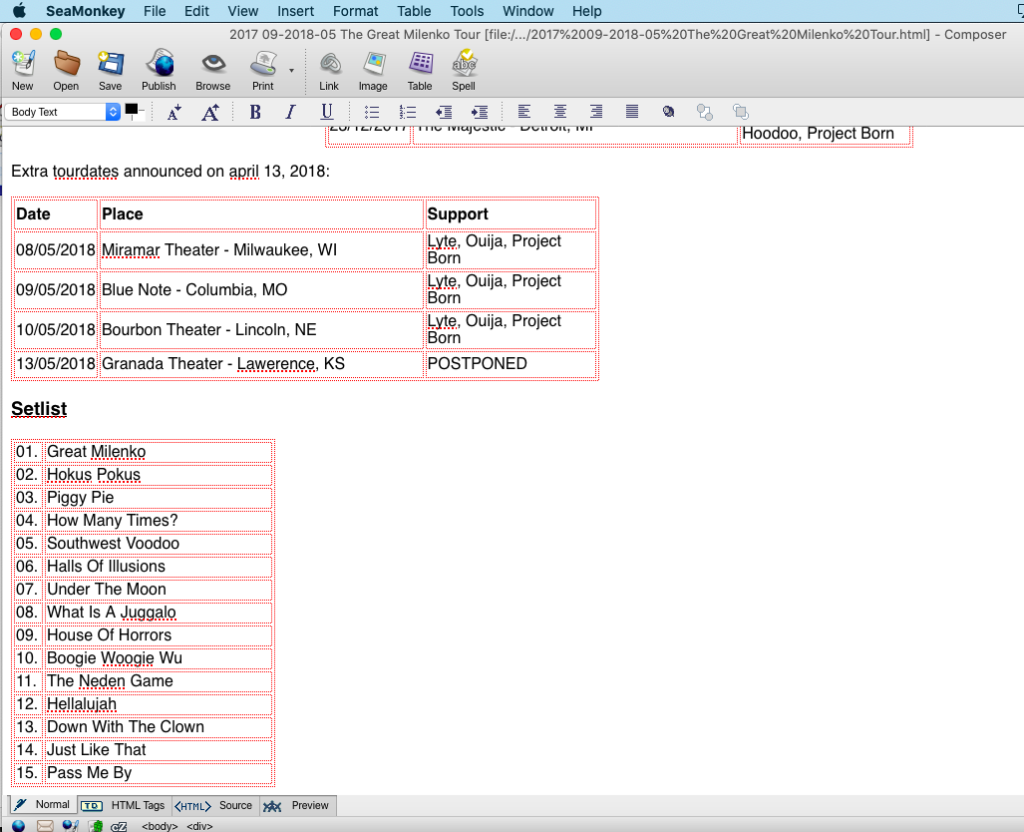The width and height of the screenshot is (1024, 832).
Task: Open the File menu
Action: 155,11
